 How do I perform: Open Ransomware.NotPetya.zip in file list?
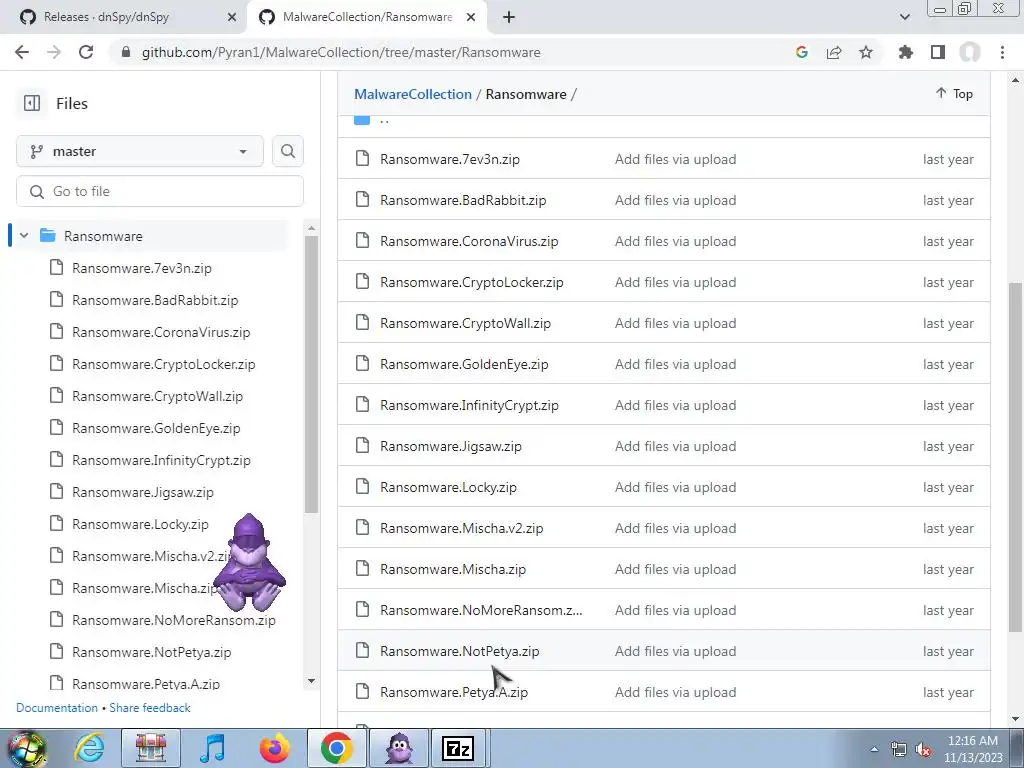tap(460, 652)
